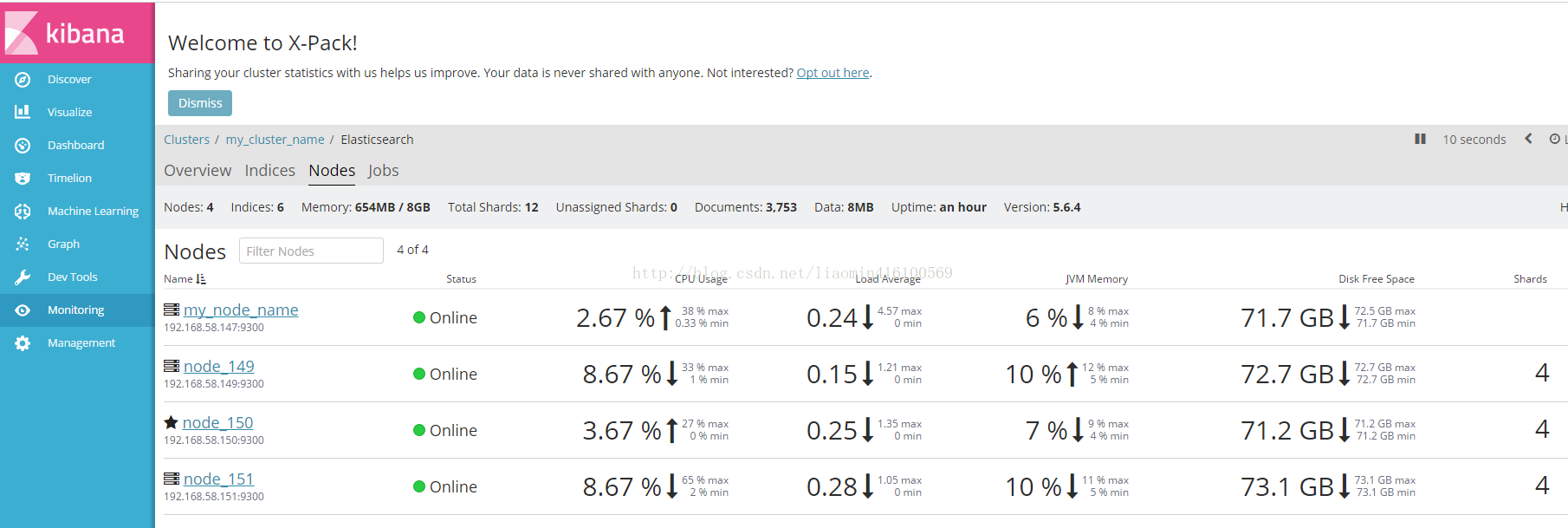Screen dimensions: 1568x528
Task: Go to Clusters breadcrumb
Action: 187,140
